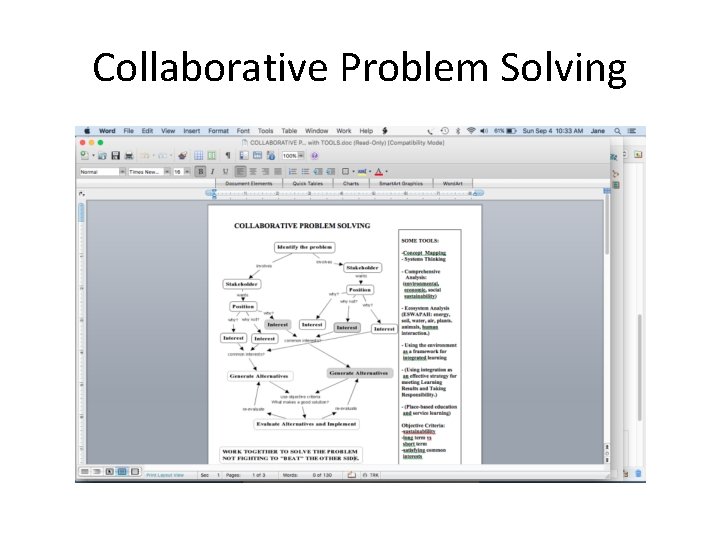Click the Sidebar icon in standard toolbar
720x540 pixels.
[244, 156]
